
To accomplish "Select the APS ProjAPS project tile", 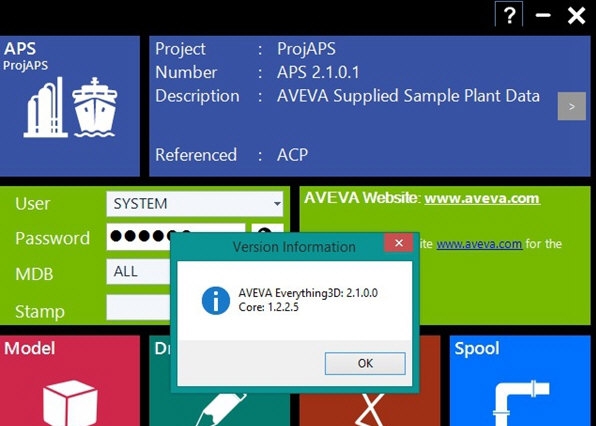I will click(x=70, y=106).
